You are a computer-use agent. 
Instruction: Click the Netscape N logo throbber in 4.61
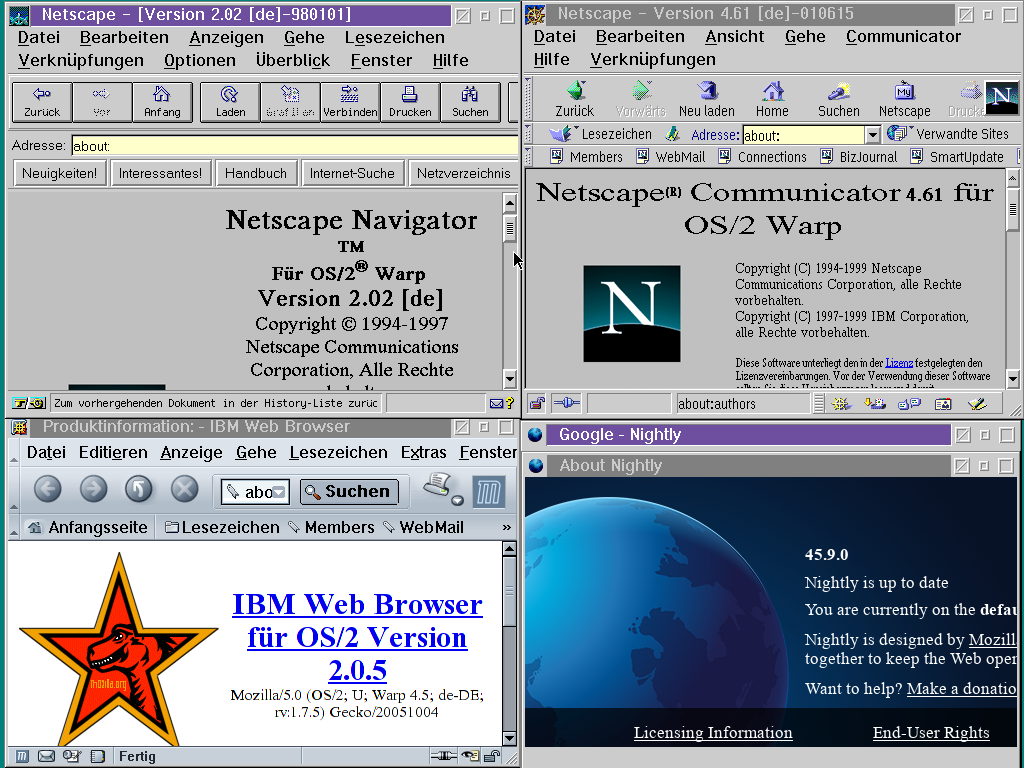(x=1001, y=98)
